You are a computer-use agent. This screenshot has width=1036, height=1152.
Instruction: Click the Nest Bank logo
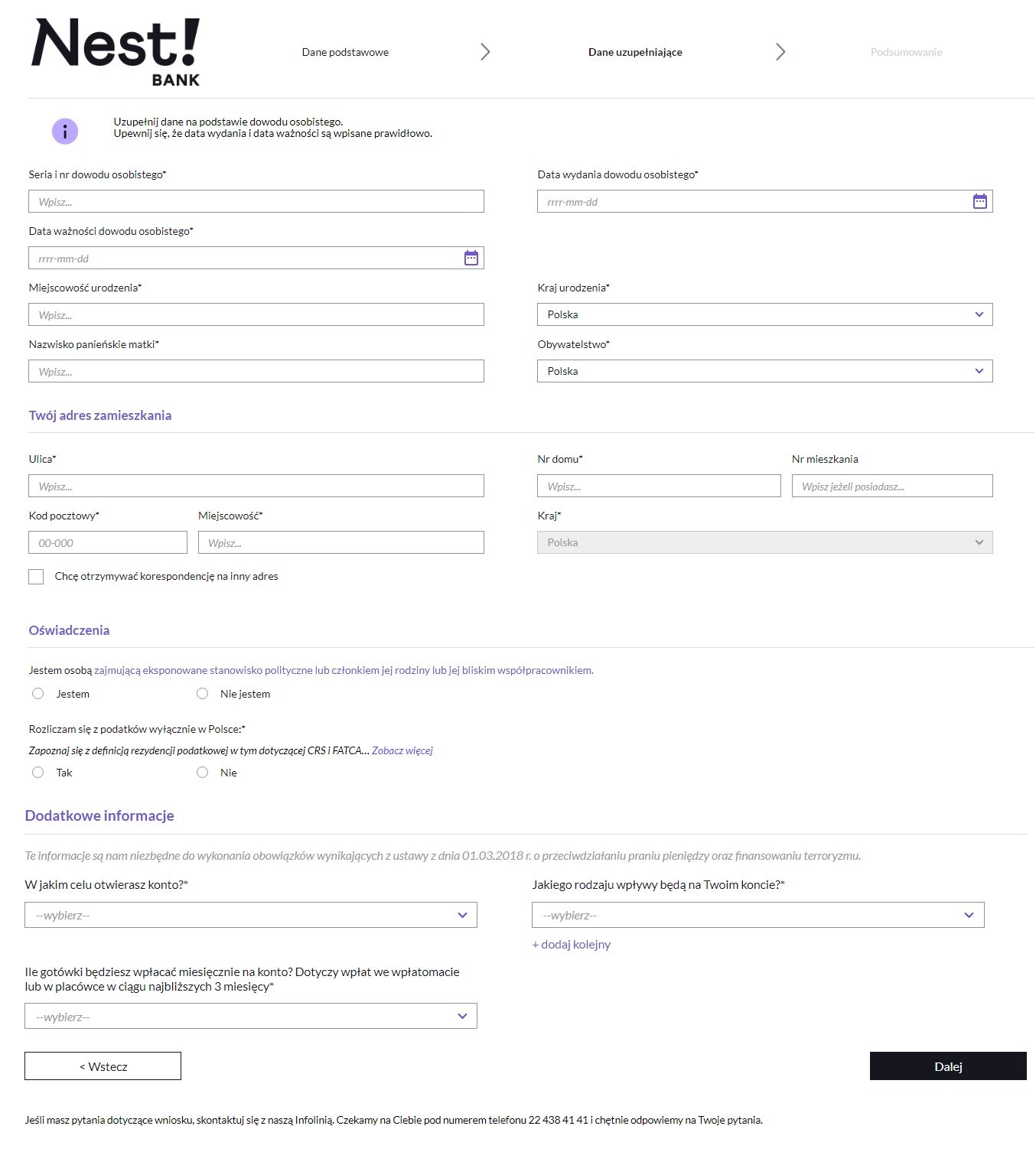(x=116, y=52)
